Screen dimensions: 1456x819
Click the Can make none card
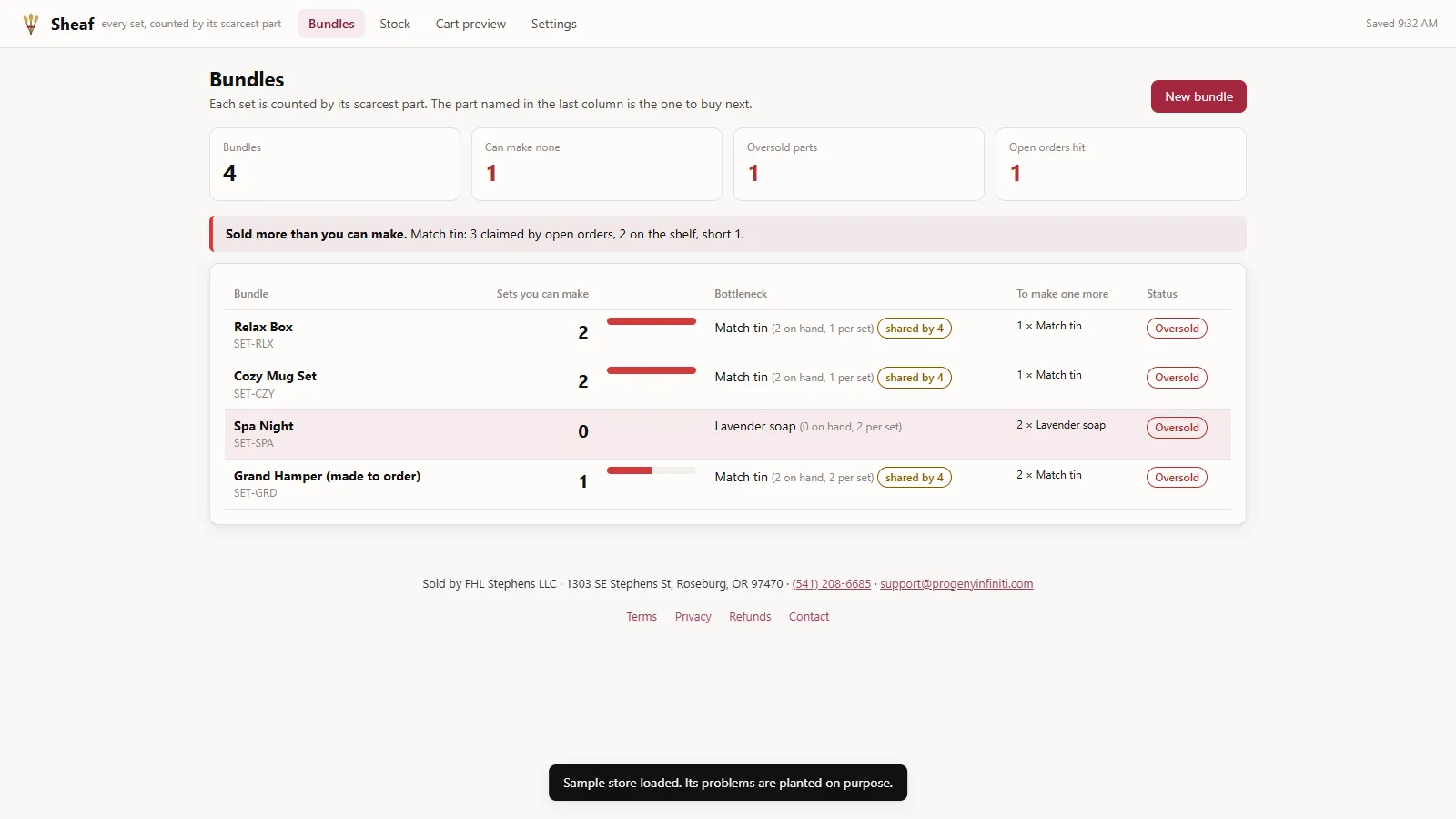tap(597, 164)
